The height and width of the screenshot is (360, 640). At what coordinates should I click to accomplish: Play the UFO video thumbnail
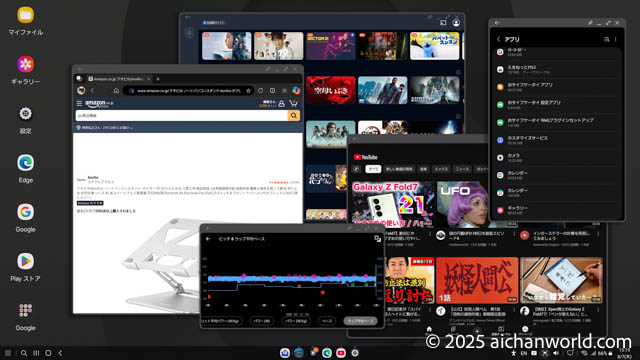coord(462,204)
